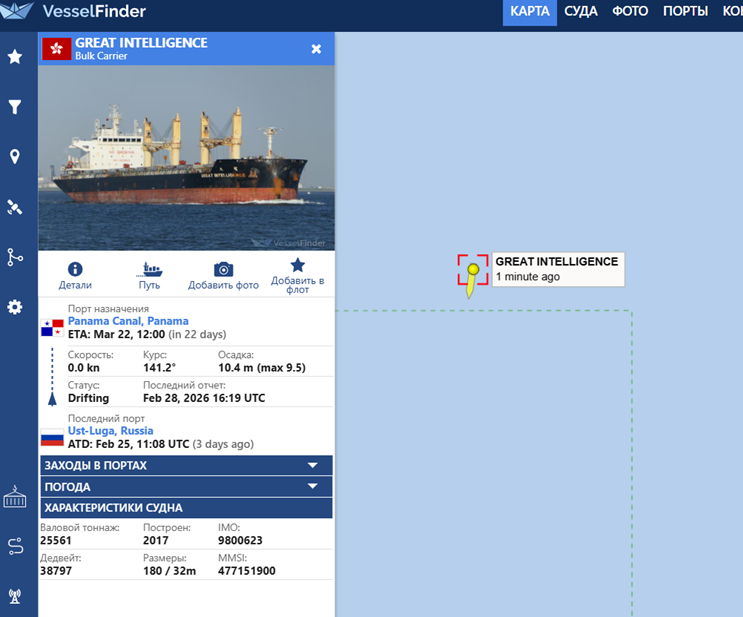
Task: Open the vessel filter funnel icon
Action: (15, 107)
